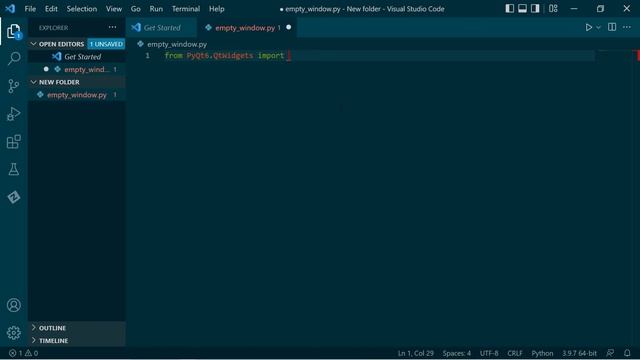Click 3.9.7 64-bit interpreter selector
The height and width of the screenshot is (360, 640).
tap(579, 353)
